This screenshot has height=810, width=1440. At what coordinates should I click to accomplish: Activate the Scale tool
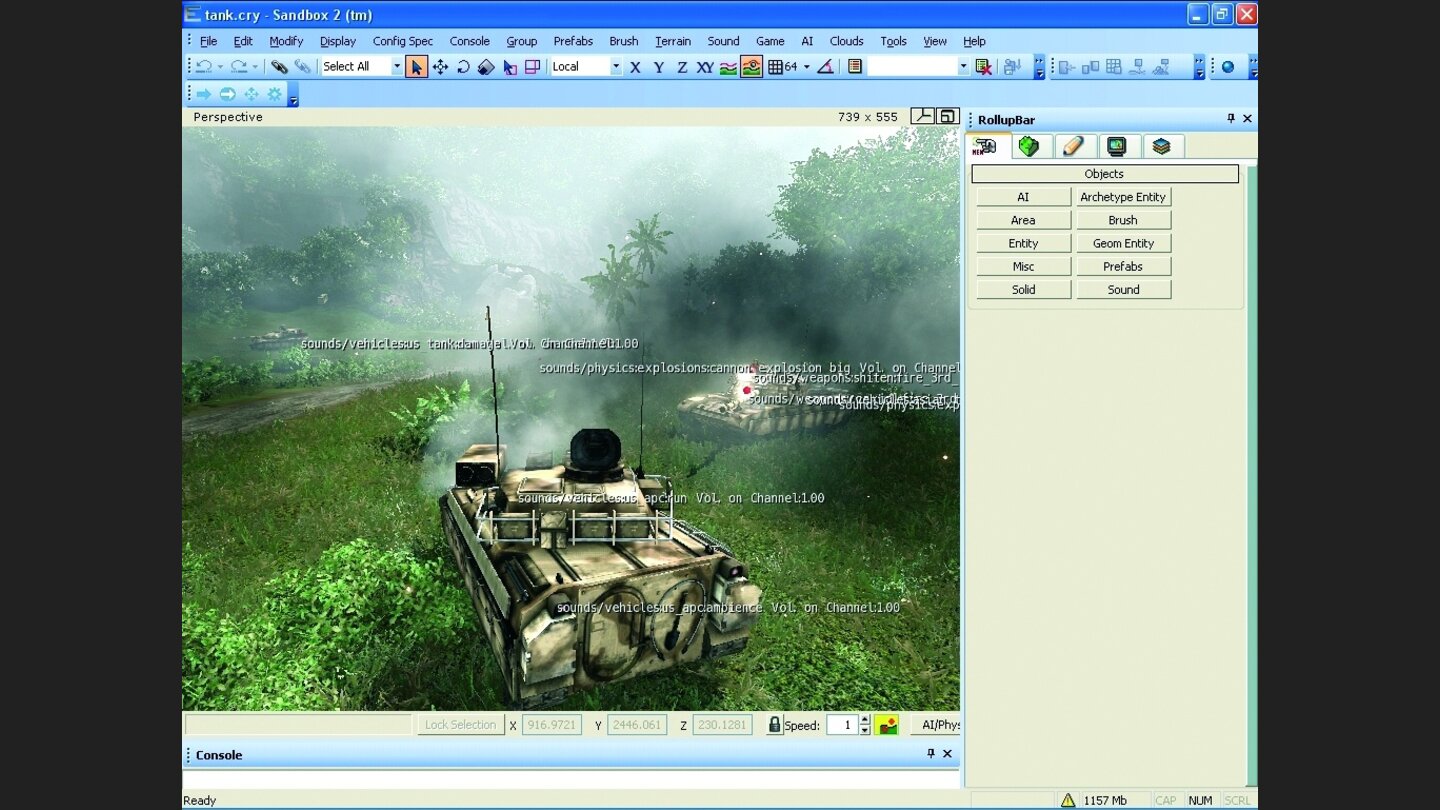(x=486, y=67)
